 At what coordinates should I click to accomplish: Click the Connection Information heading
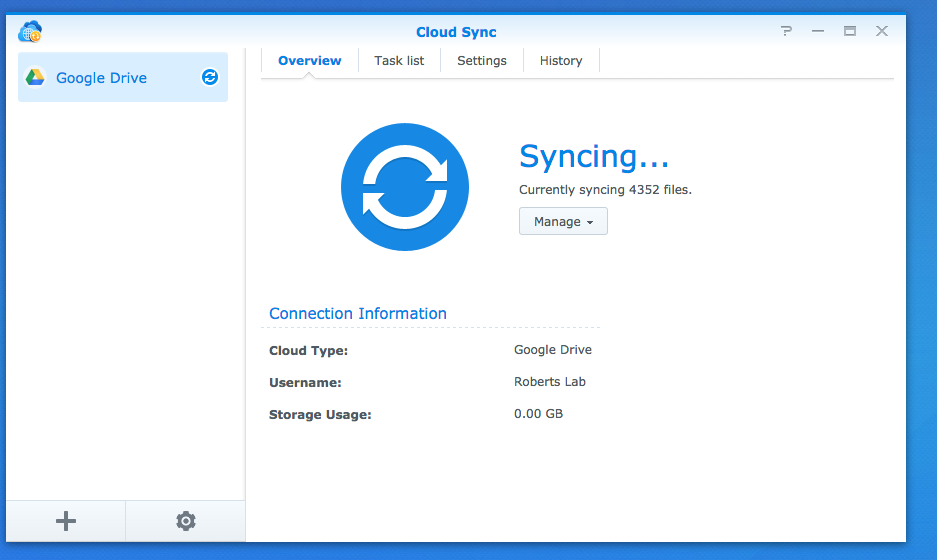358,314
